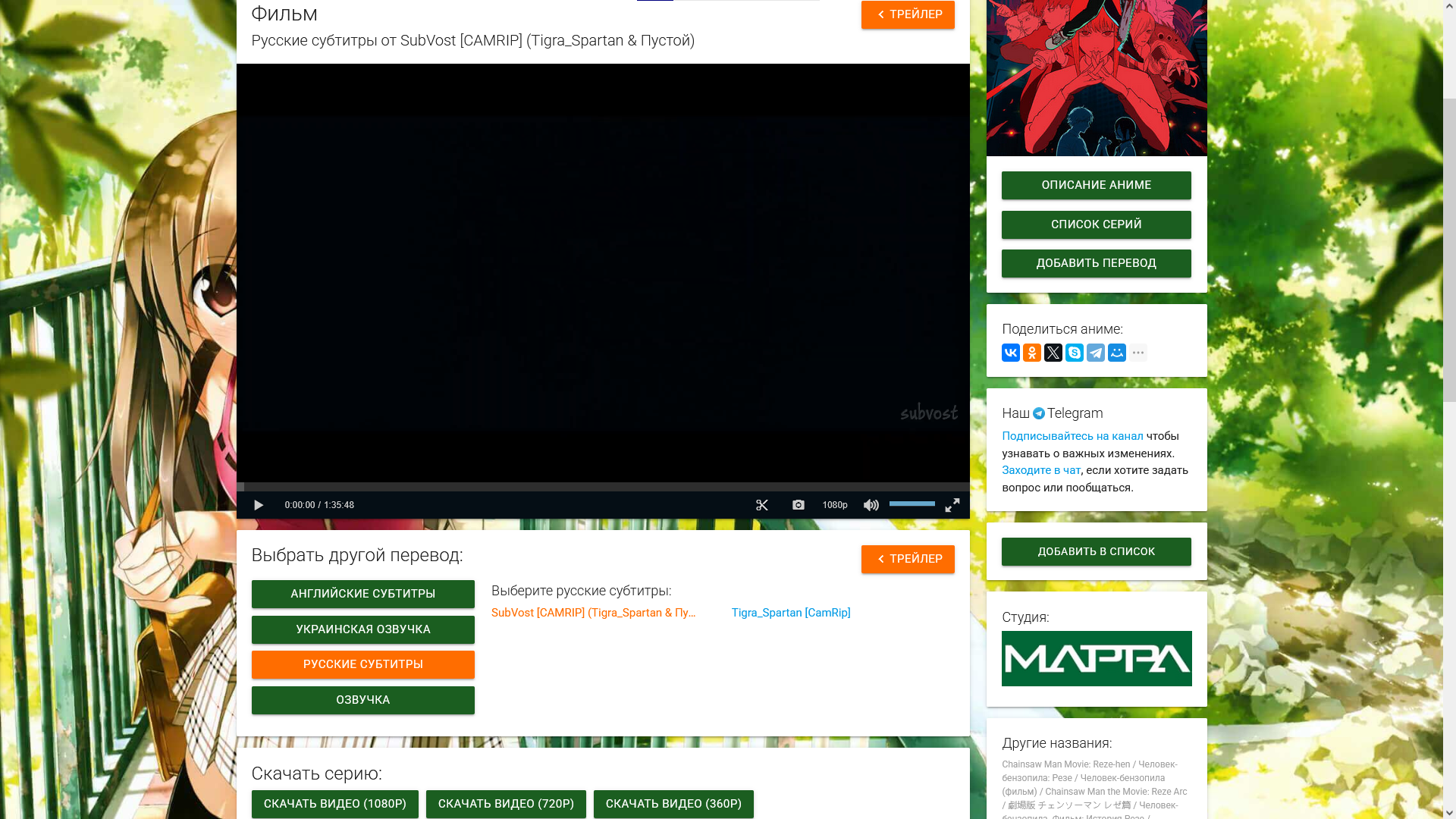Choose Tigra_Spartan [CamRip] subtitles
Image resolution: width=1456 pixels, height=819 pixels.
[x=791, y=613]
